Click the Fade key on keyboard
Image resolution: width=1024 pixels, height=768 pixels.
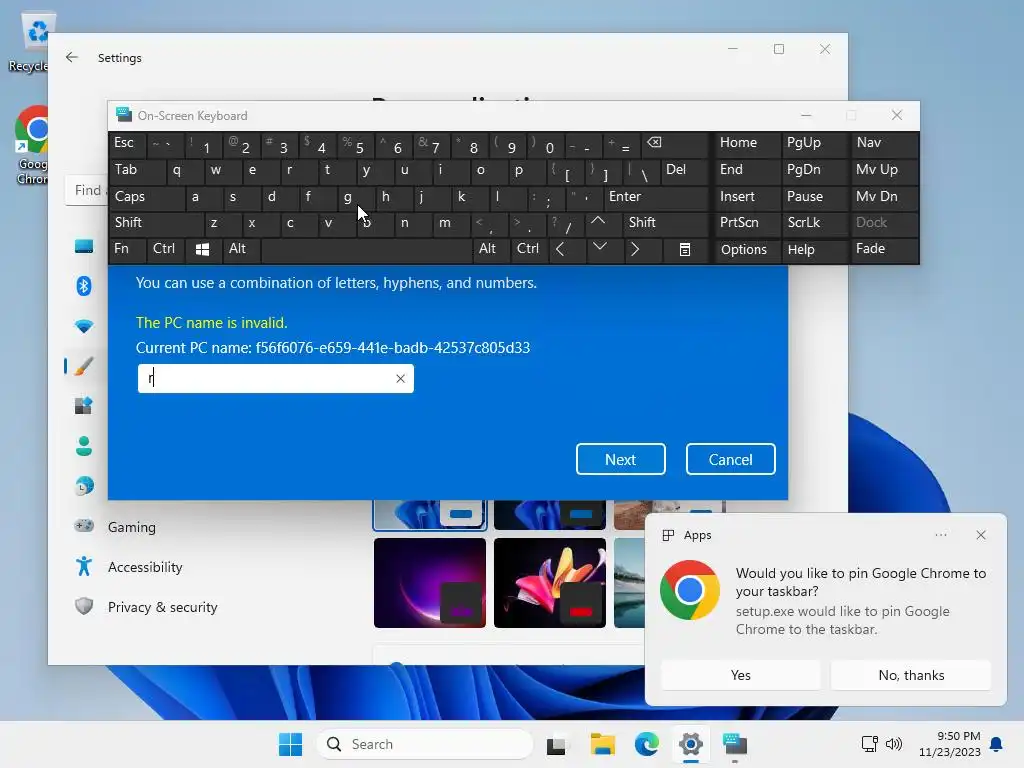point(884,249)
